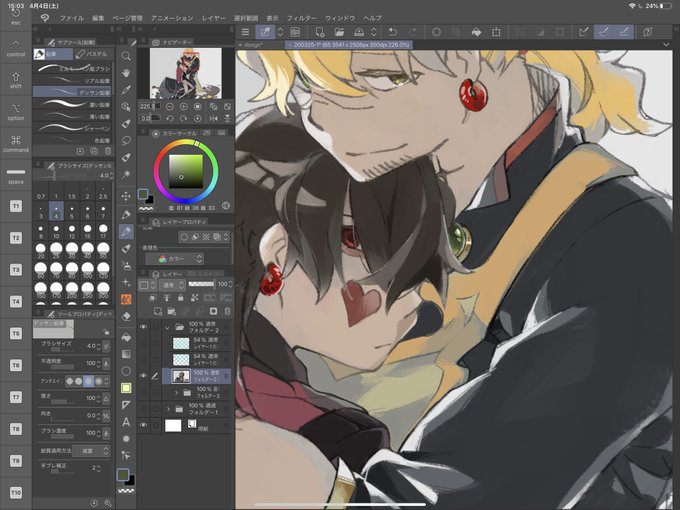Image resolution: width=680 pixels, height=510 pixels.
Task: Pick a shade in color square
Action: 186,171
